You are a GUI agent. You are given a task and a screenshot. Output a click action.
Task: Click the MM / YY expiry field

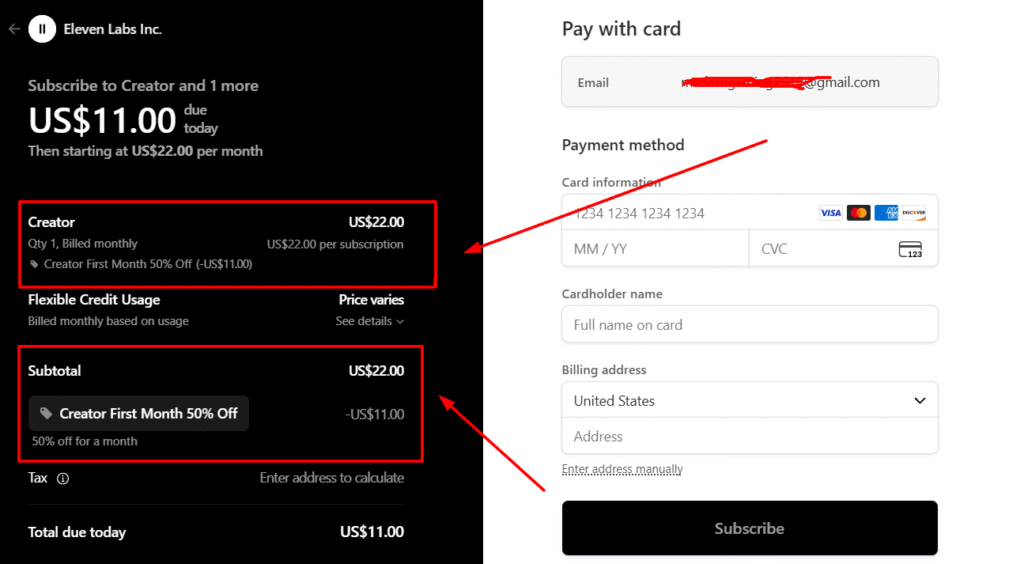[x=655, y=249]
